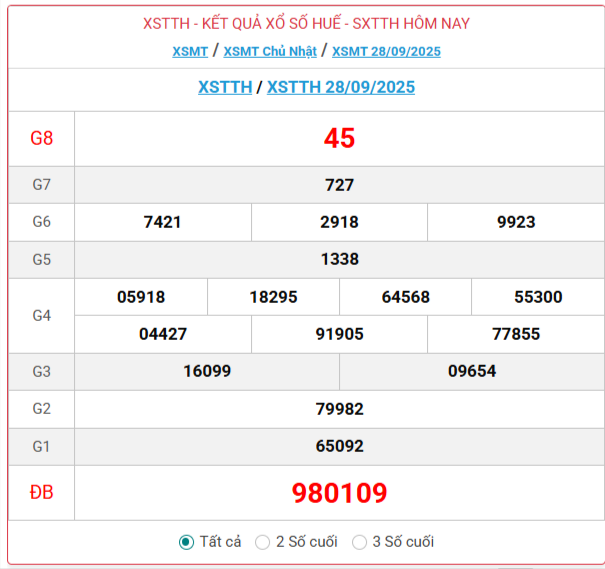605x569 pixels.
Task: Select the G5 result 1338
Action: tap(339, 259)
